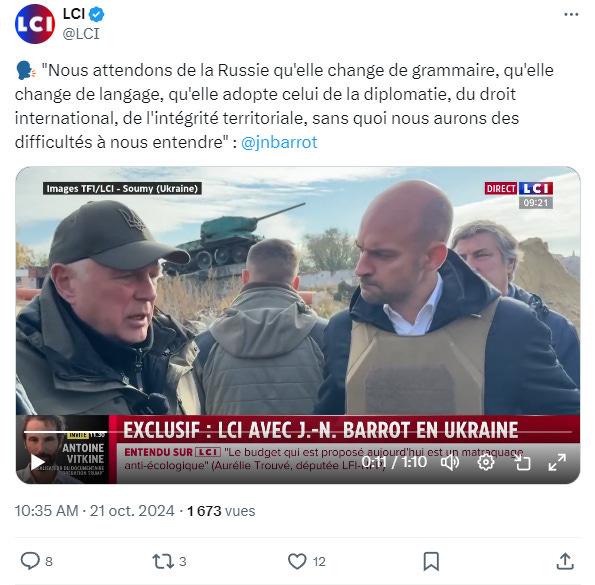Like the post with the heart icon

pyautogui.click(x=297, y=561)
